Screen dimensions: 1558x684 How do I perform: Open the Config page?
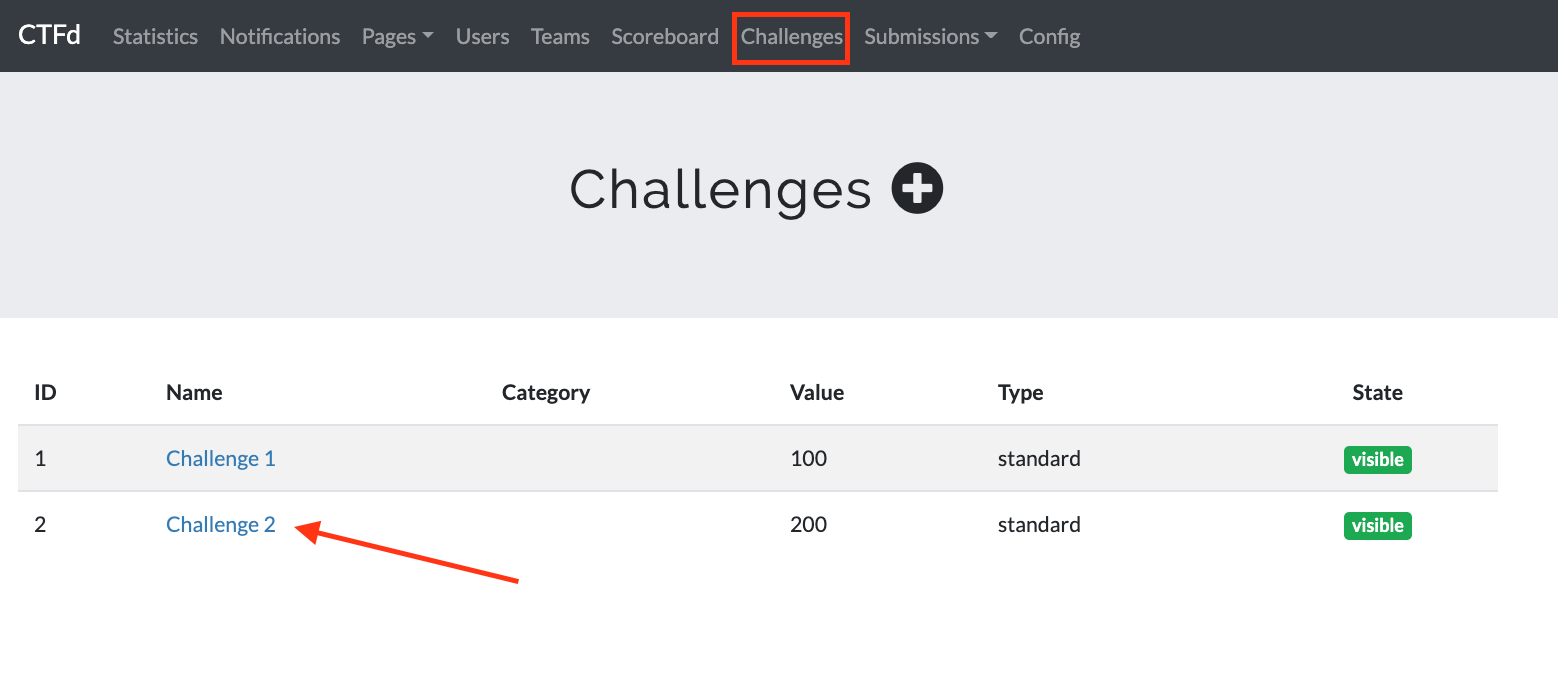(x=1049, y=37)
